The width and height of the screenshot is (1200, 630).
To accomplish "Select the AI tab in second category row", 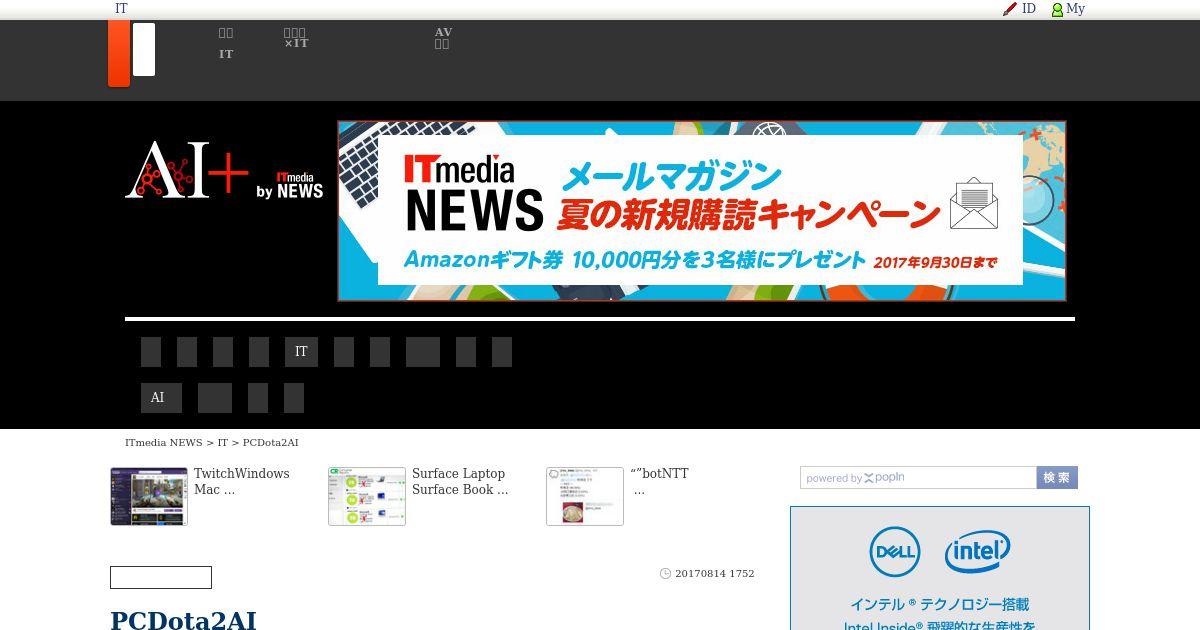I will coord(161,398).
